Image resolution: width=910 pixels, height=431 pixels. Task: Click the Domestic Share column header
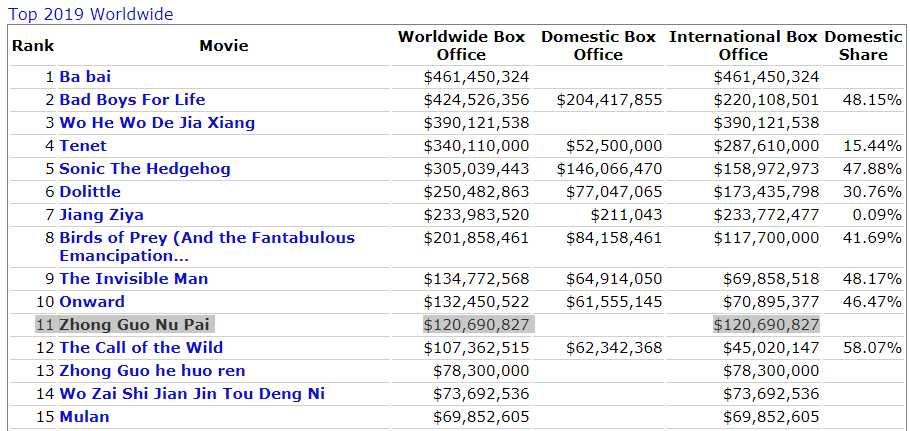[x=863, y=46]
